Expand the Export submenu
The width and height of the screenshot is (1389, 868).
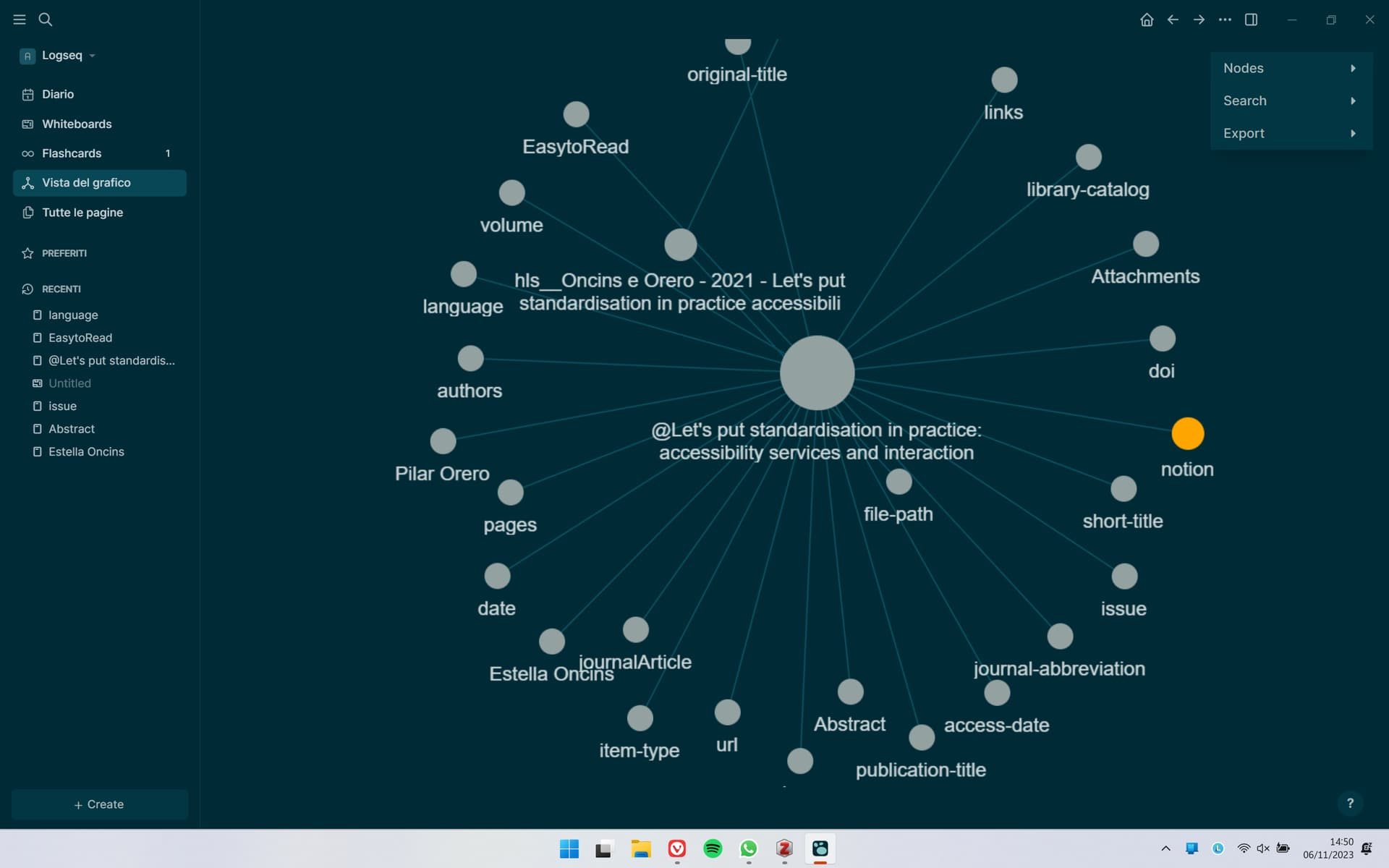[x=1290, y=133]
